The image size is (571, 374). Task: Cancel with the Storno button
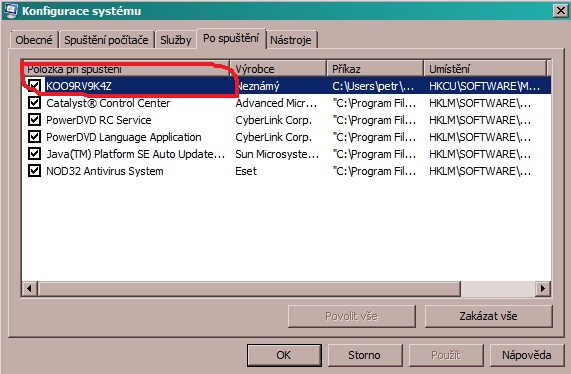pyautogui.click(x=365, y=355)
